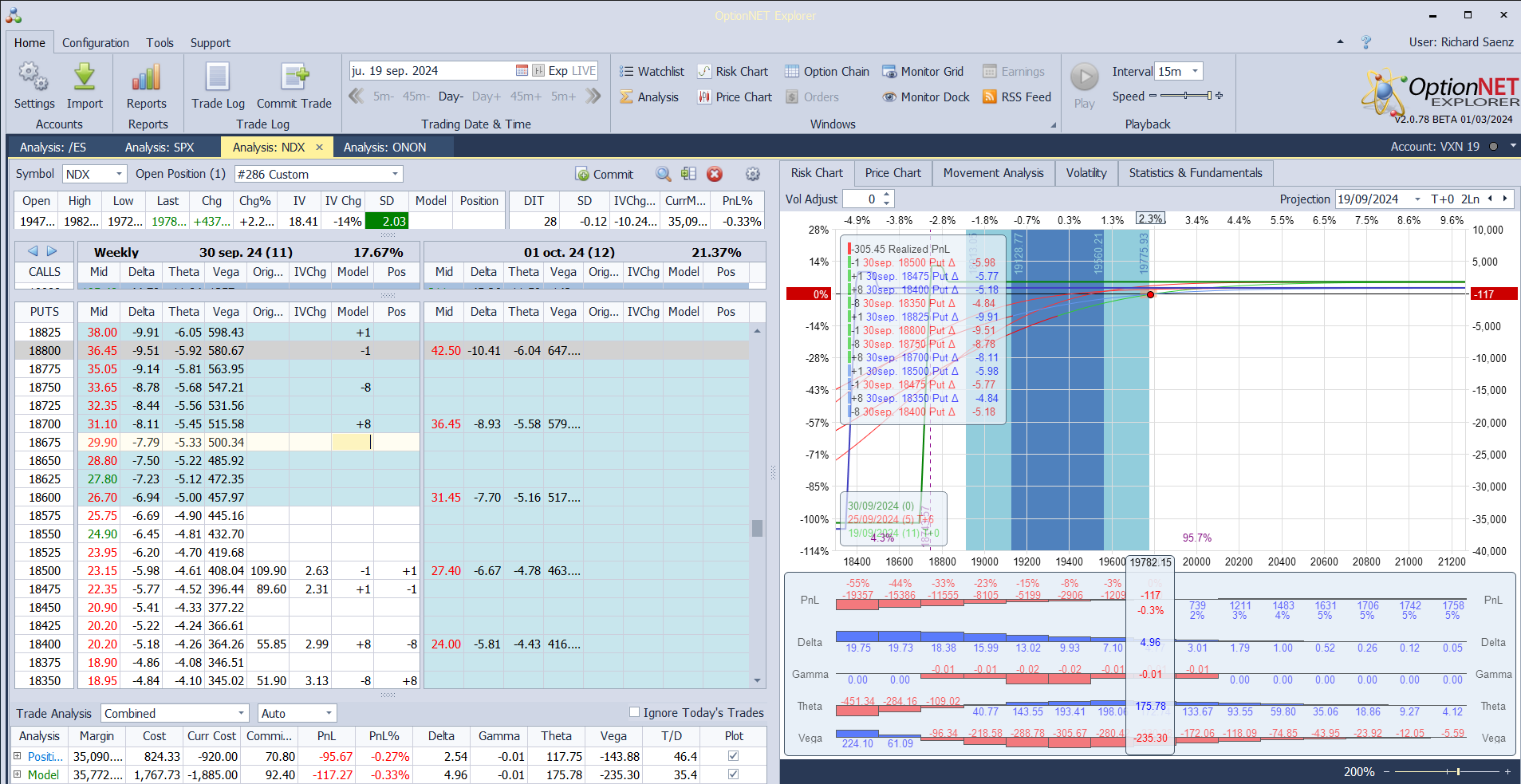Switch to the Analysis: SPX tab
1521x784 pixels.
(x=160, y=147)
